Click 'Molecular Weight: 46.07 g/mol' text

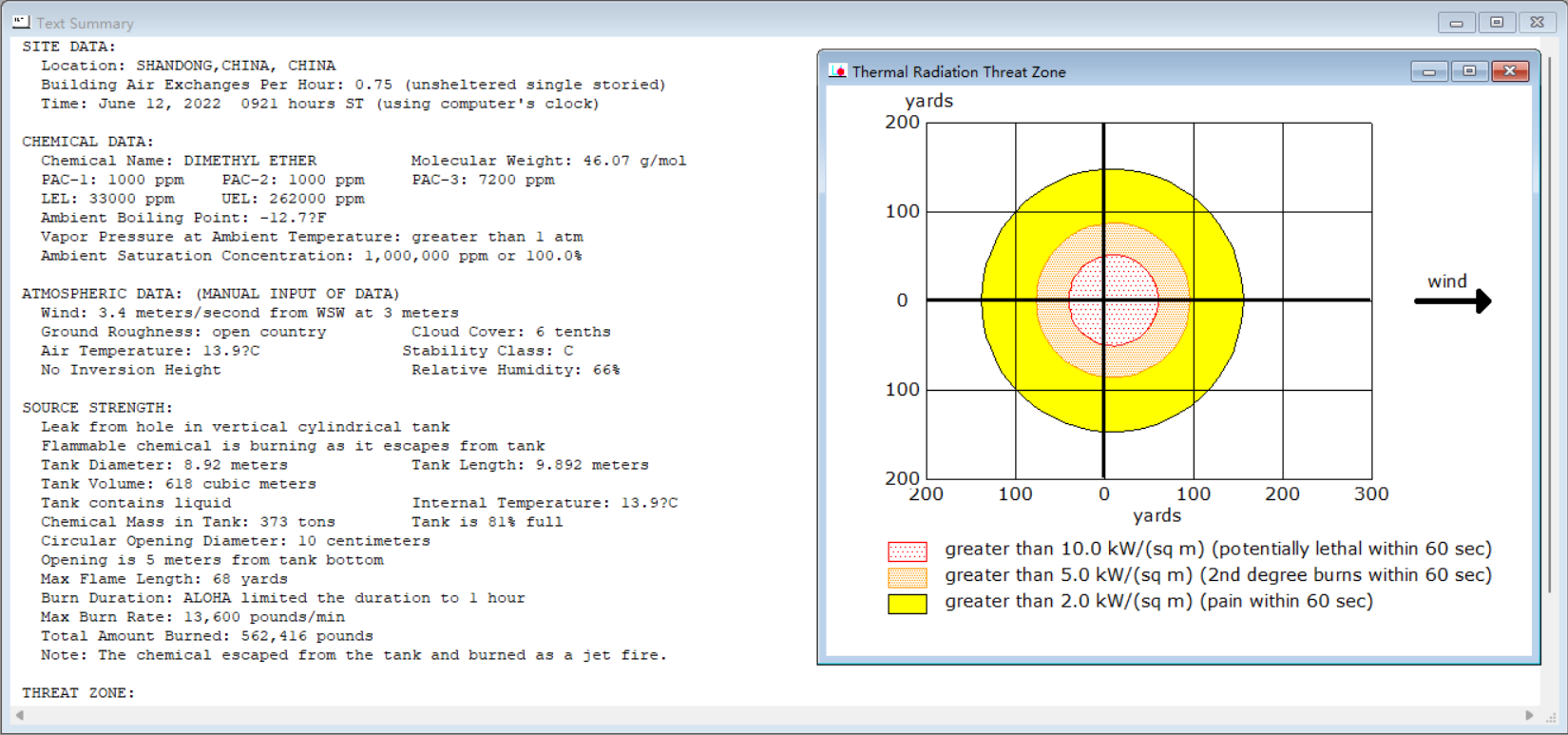point(548,161)
